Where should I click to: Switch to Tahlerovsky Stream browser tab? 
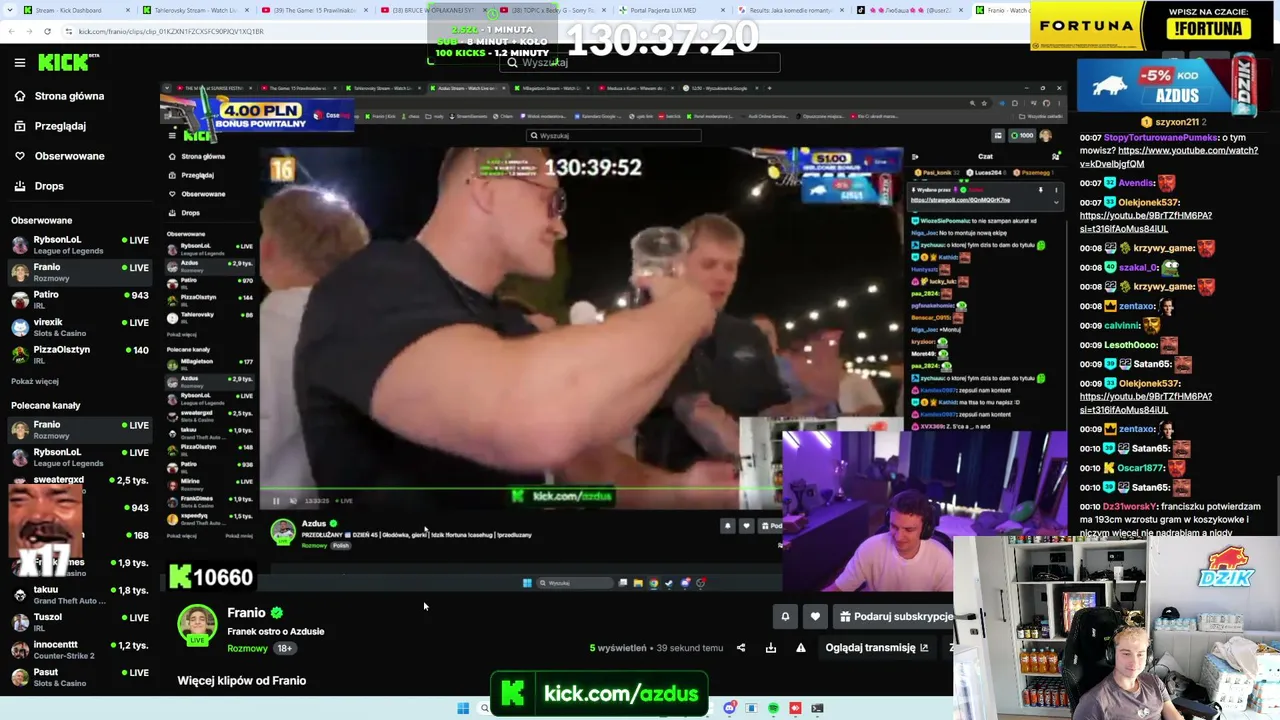pos(195,10)
